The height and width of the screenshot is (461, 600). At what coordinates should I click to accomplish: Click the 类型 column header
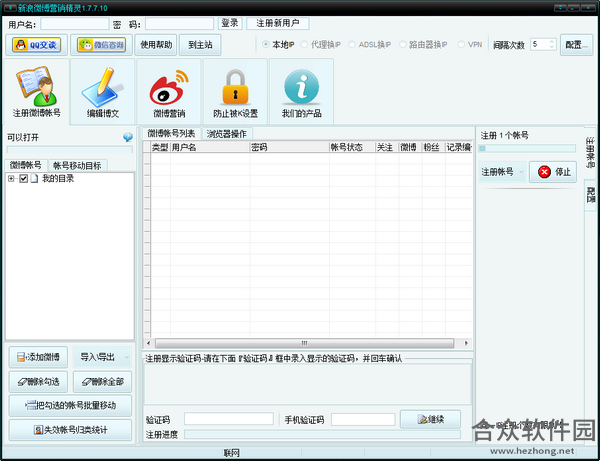click(160, 147)
